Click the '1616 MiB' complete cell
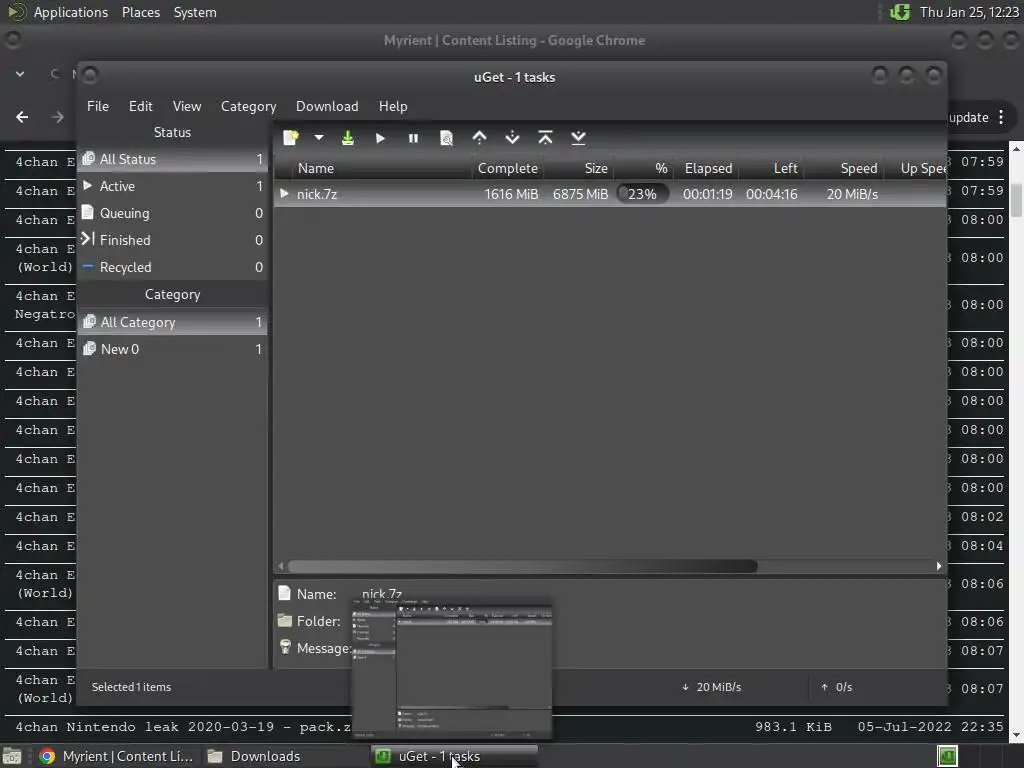The image size is (1024, 768). click(x=511, y=194)
